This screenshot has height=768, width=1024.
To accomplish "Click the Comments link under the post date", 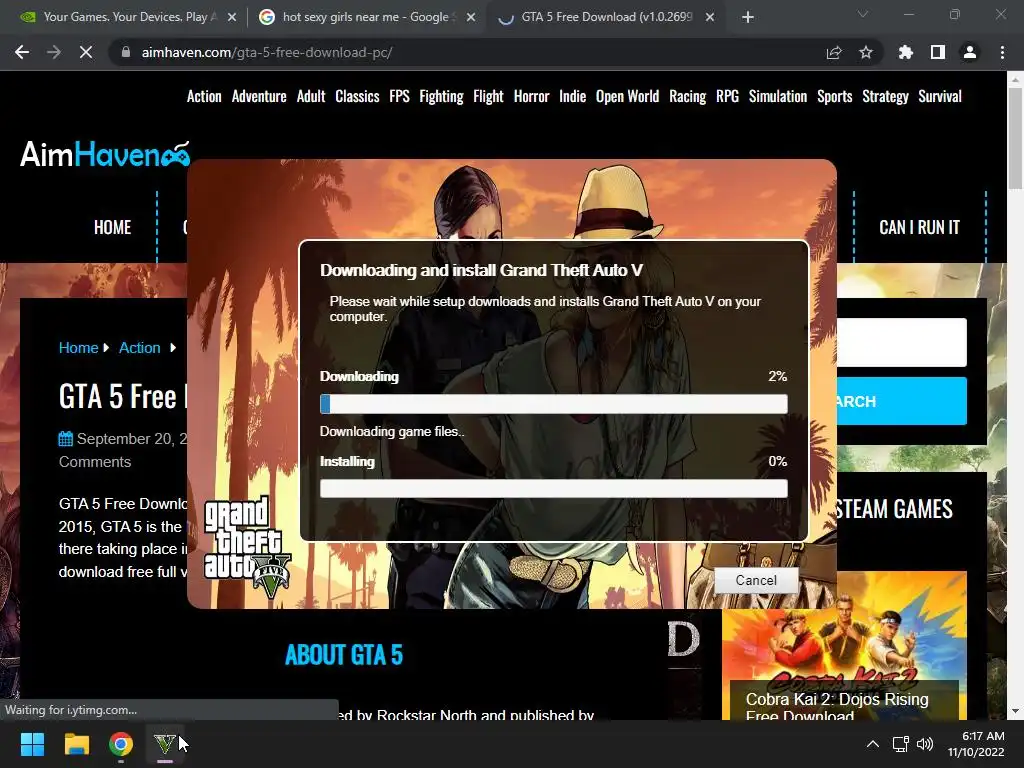I will pyautogui.click(x=95, y=462).
